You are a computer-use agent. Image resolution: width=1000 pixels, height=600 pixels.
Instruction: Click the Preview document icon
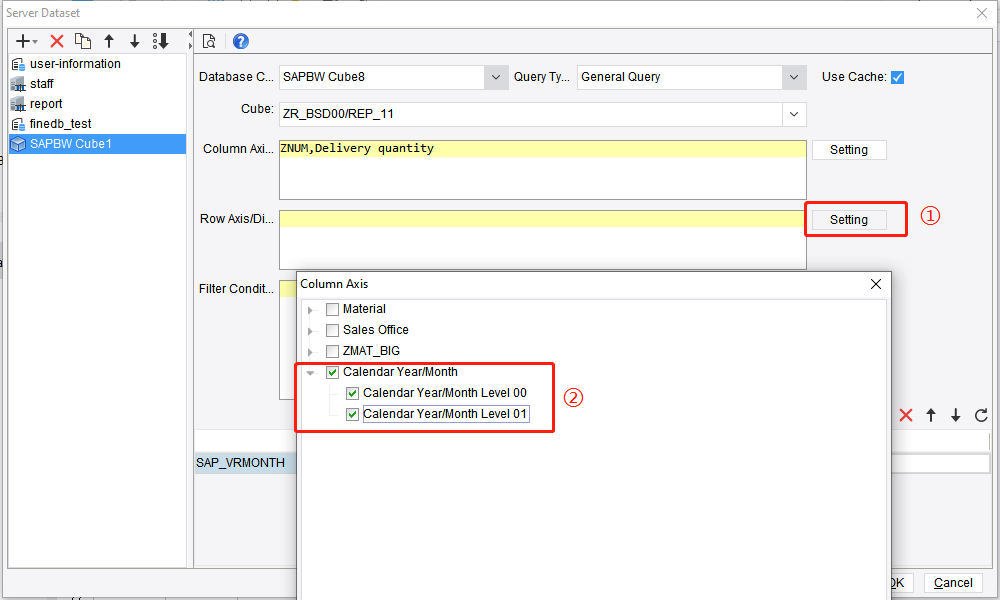210,41
